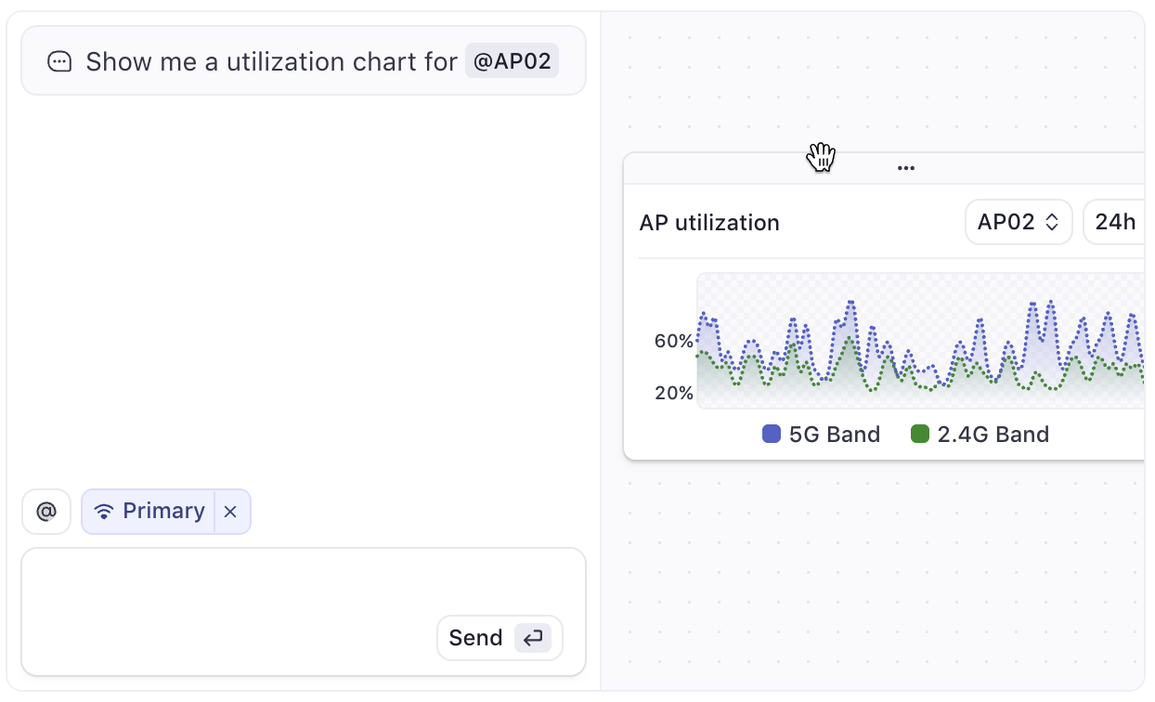Select the Primary network chip label
Screen dimensions: 1155x702
[x=164, y=510]
